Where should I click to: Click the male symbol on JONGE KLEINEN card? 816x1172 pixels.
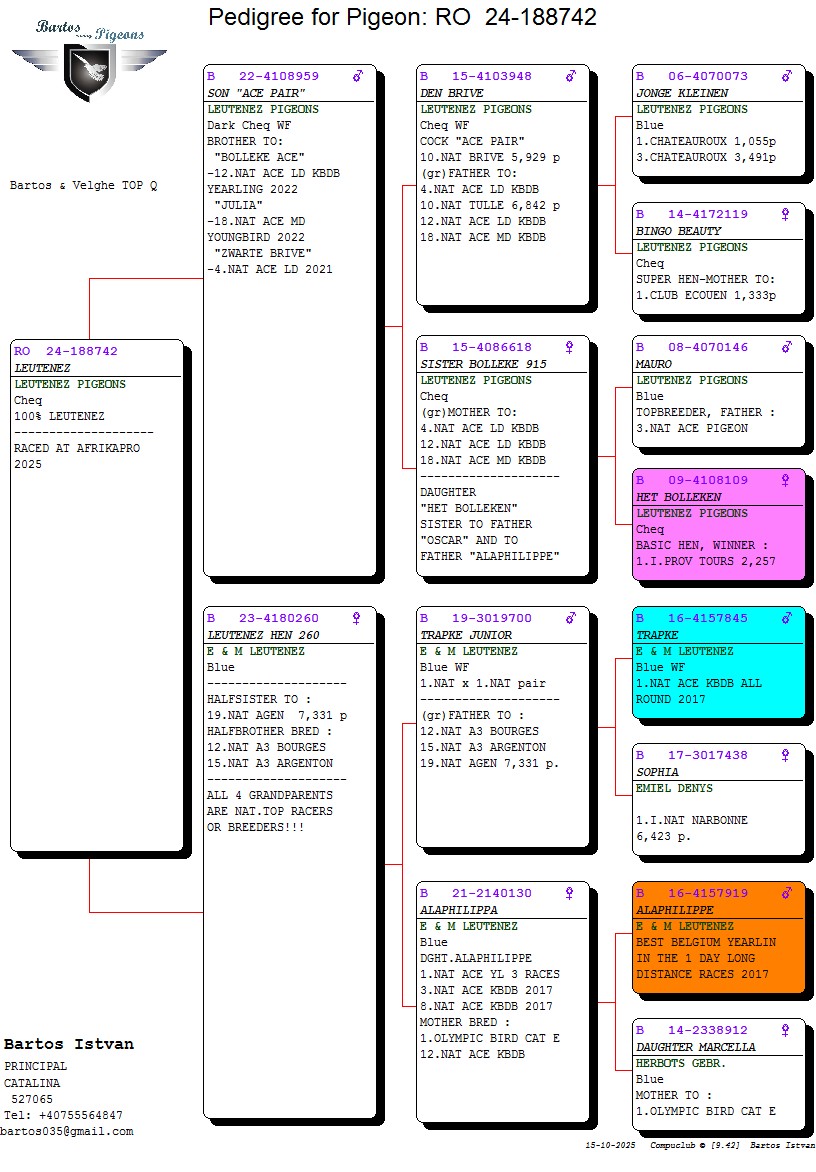click(x=786, y=76)
